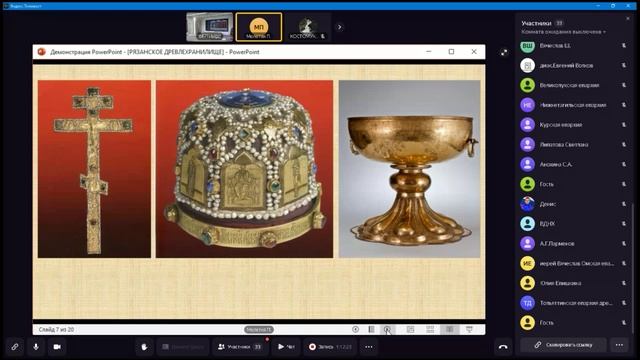Click muted mic icon beside Липатова Светлана
This screenshot has width=640, height=360.
coord(624,144)
